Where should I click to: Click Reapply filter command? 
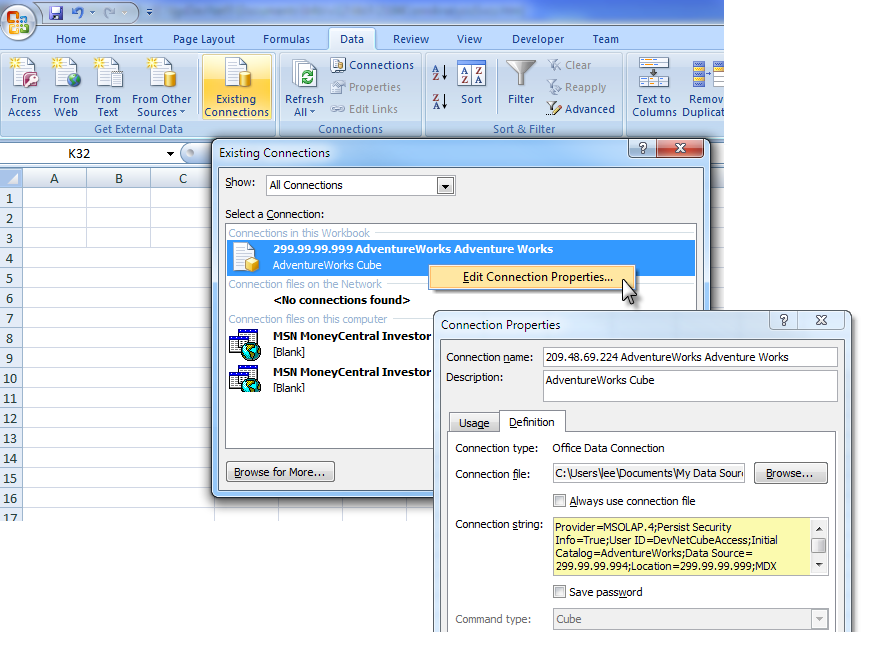(x=576, y=87)
